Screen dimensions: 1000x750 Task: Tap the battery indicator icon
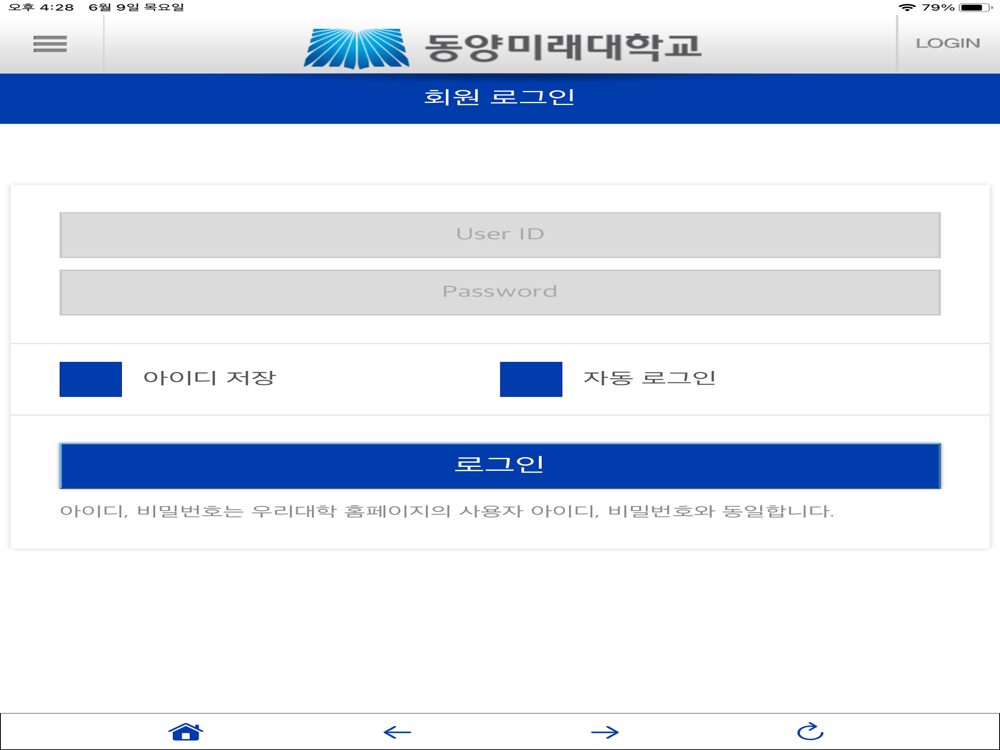(975, 8)
